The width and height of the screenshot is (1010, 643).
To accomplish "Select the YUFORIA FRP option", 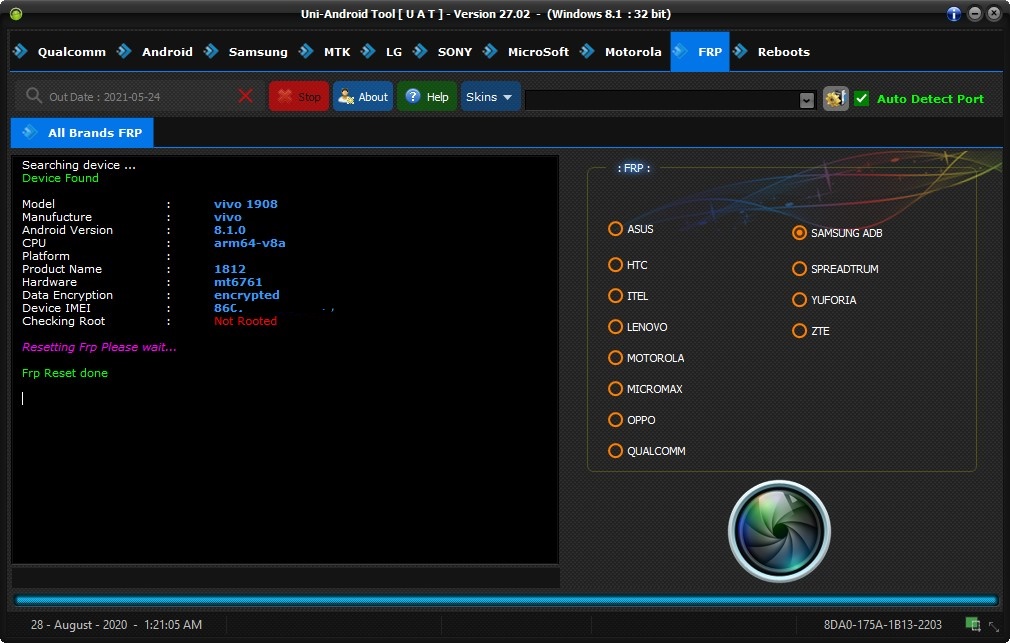I will coord(824,300).
